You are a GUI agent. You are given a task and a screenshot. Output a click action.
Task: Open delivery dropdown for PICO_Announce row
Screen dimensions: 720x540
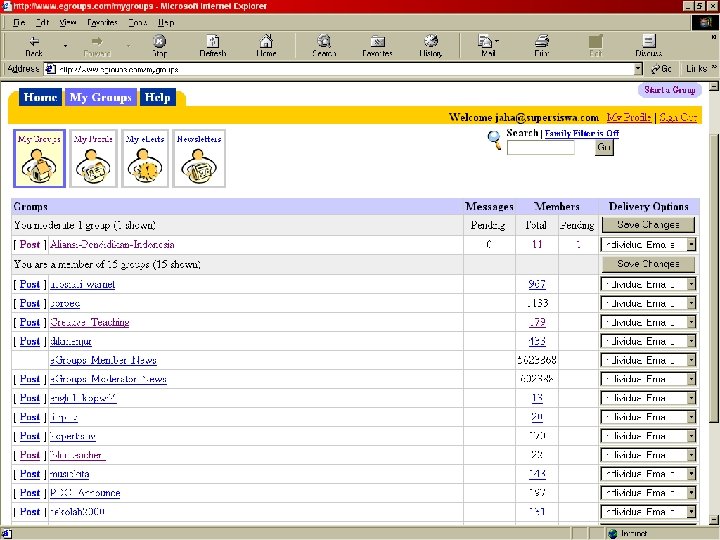[691, 493]
